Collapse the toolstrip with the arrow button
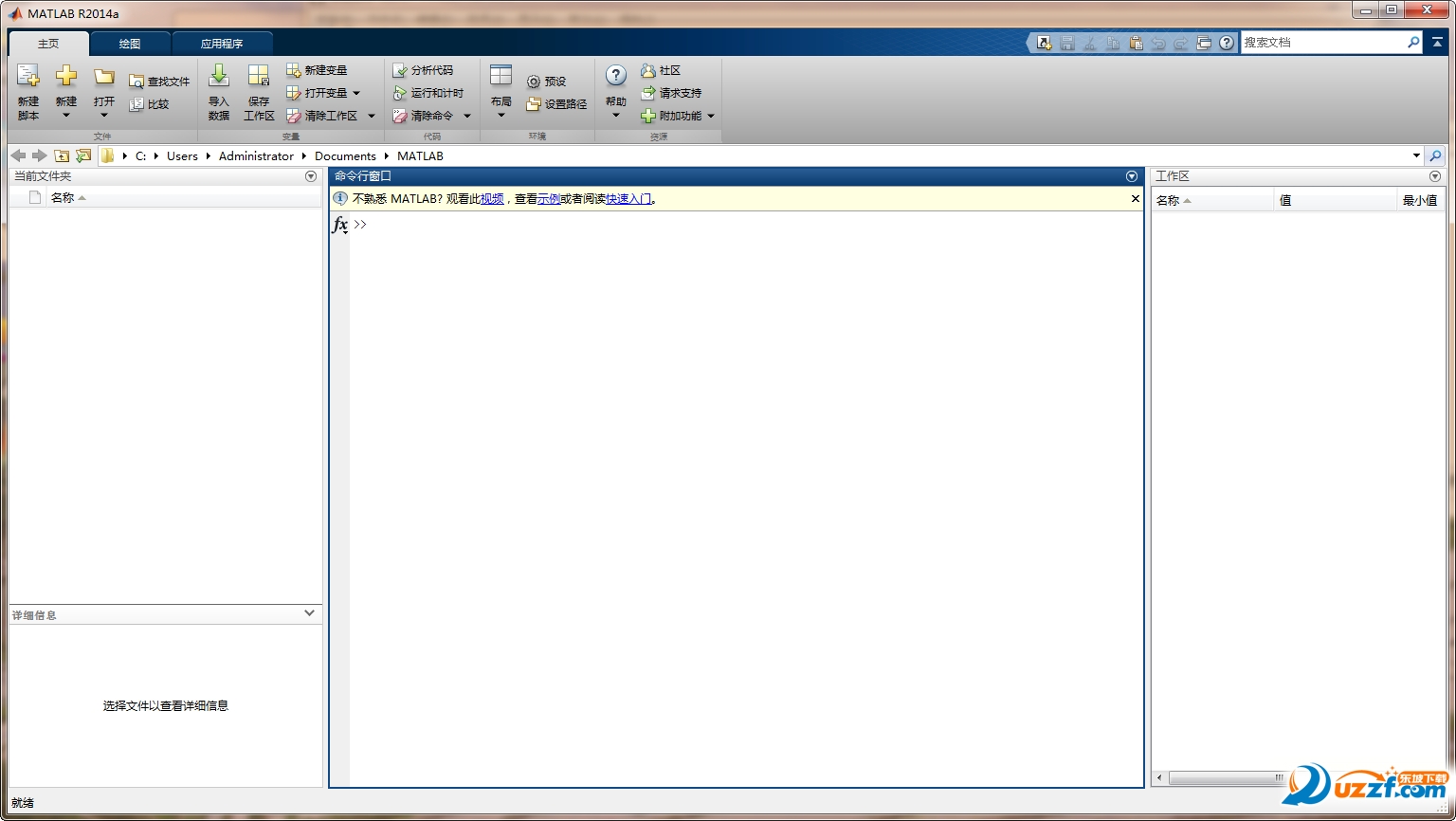Viewport: 1456px width, 821px height. (x=1437, y=43)
